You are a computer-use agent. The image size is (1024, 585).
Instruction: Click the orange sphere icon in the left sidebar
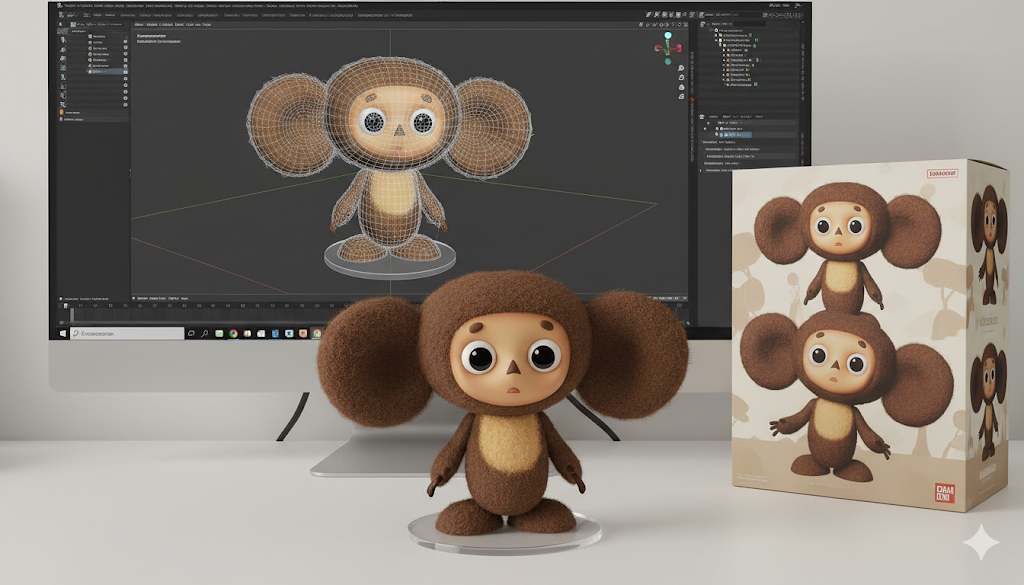[62, 112]
